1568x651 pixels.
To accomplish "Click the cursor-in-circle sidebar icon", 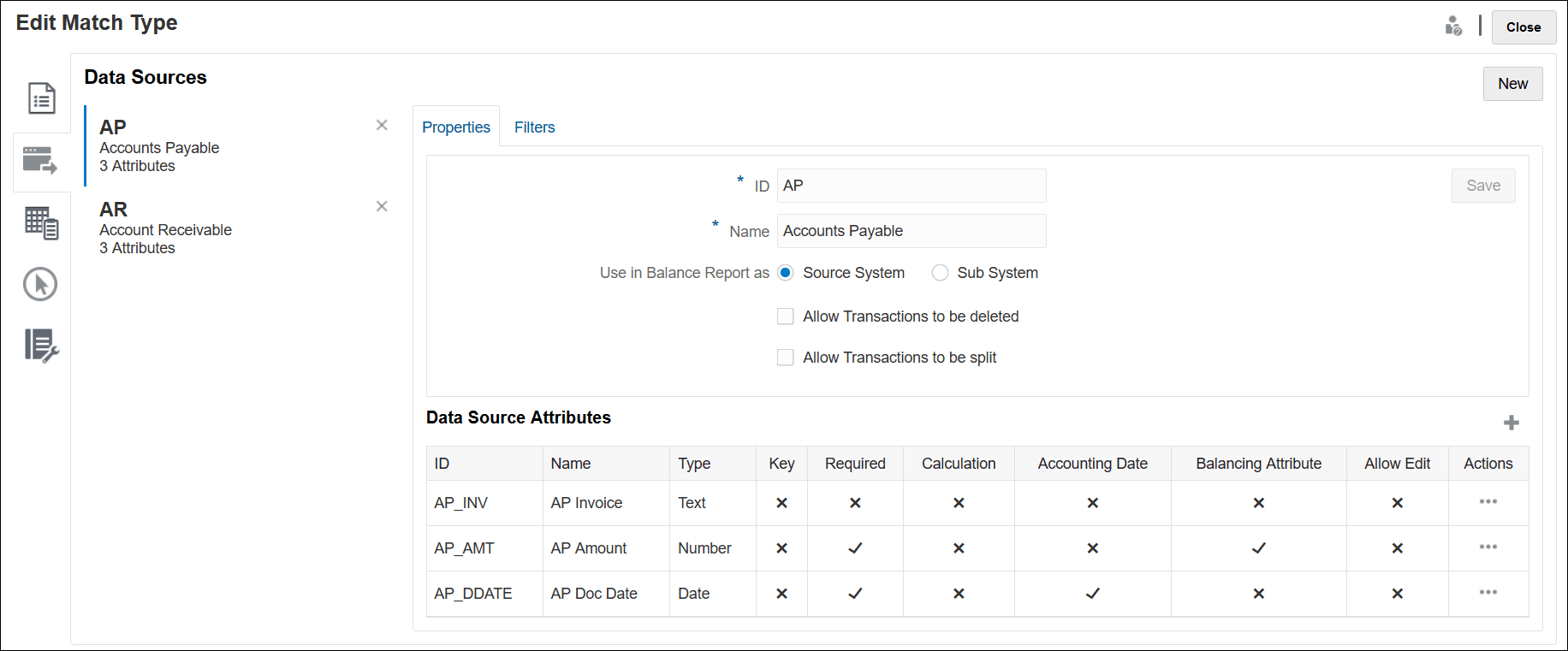I will point(40,284).
